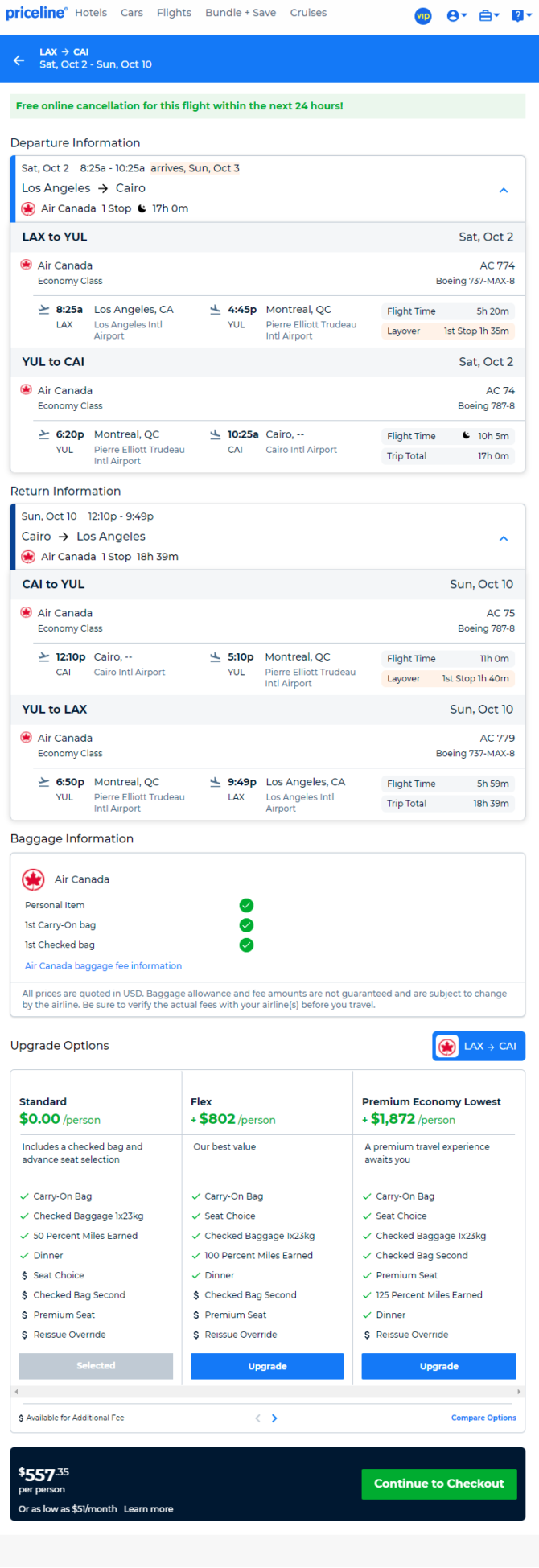Go to the Cruises tab
Image resolution: width=539 pixels, height=1568 pixels.
click(308, 13)
